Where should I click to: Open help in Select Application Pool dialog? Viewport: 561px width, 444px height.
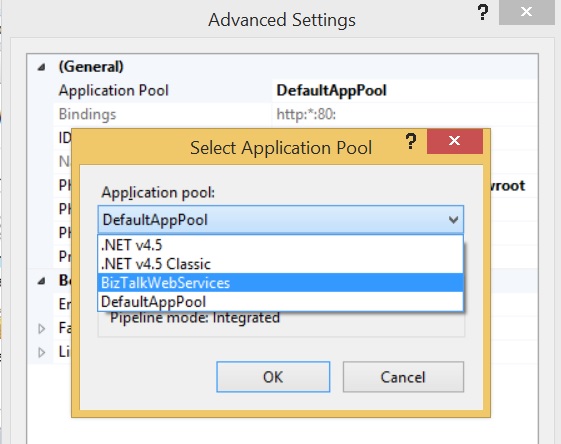pos(411,141)
